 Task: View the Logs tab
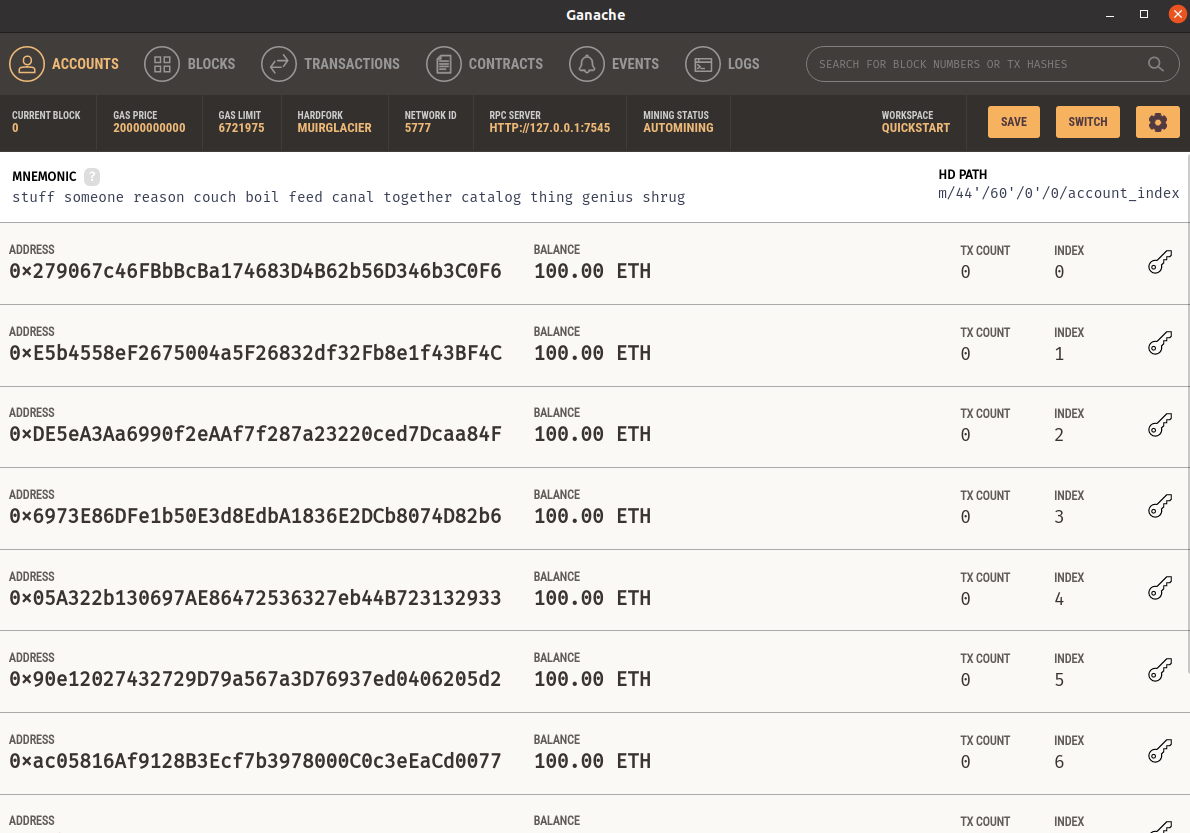tap(722, 64)
